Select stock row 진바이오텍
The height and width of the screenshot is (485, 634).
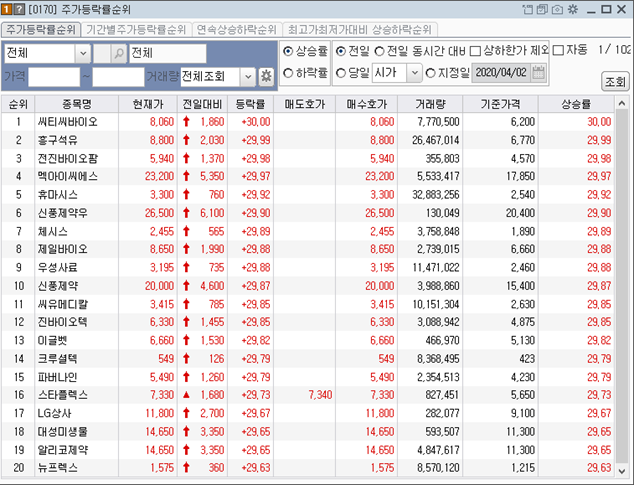pos(308,322)
